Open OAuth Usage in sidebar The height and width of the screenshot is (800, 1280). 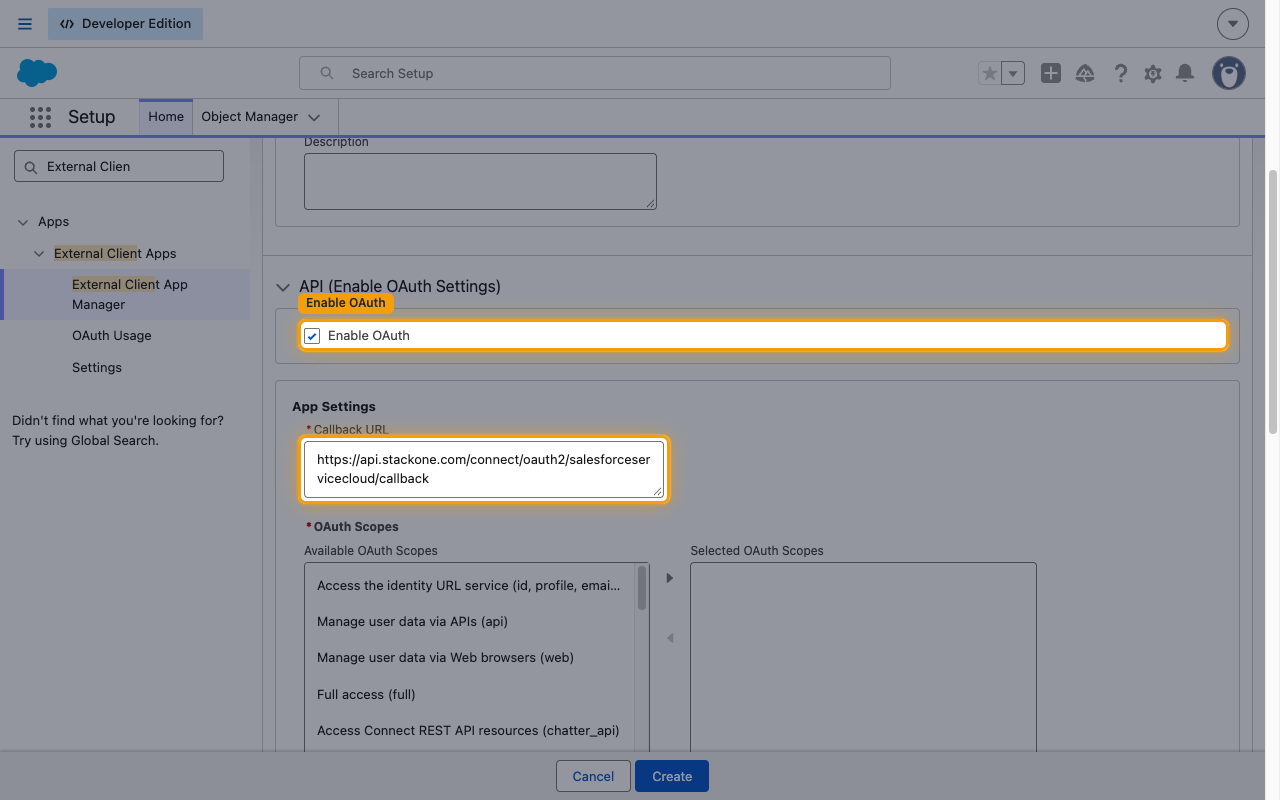[x=112, y=336]
